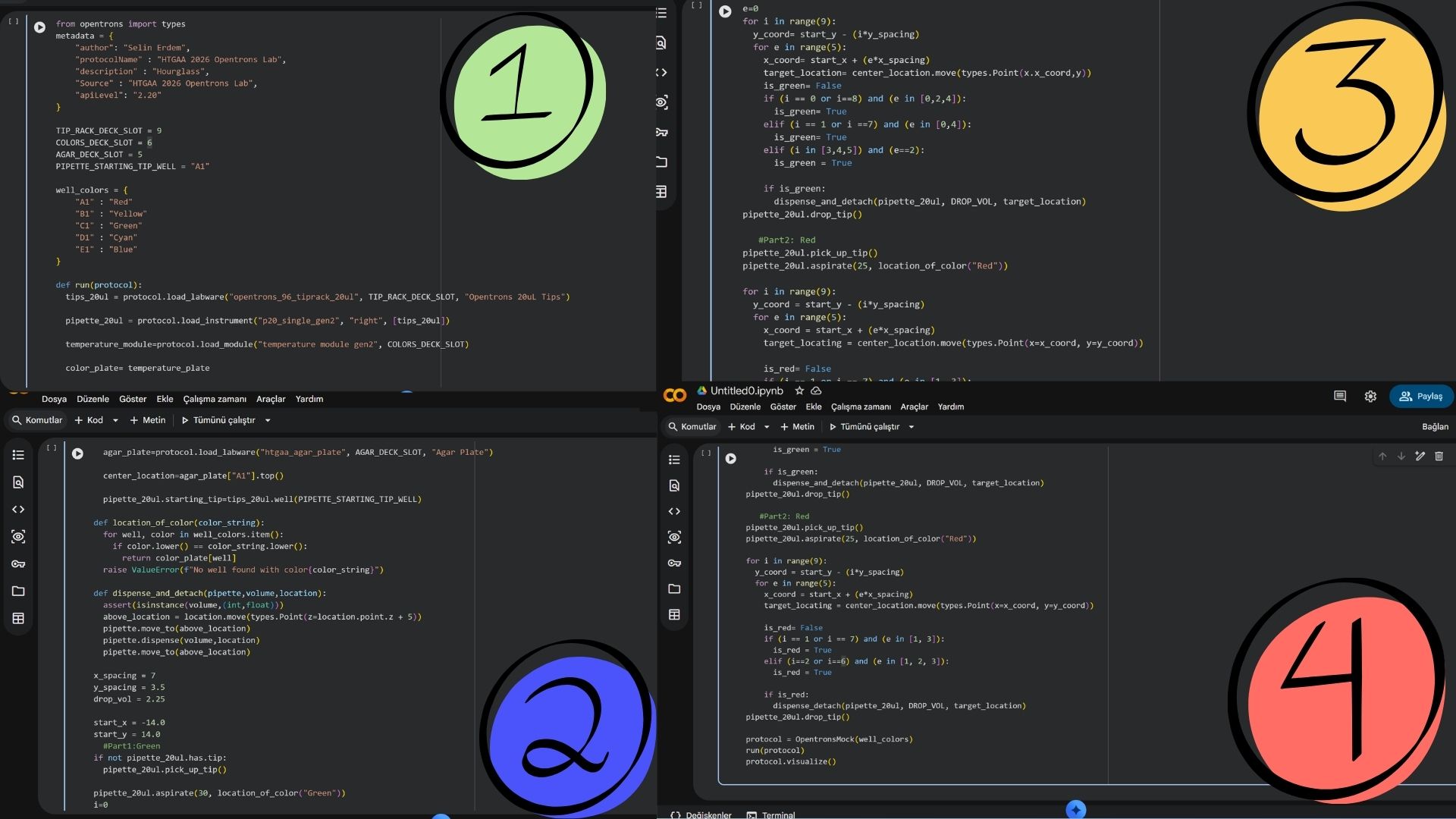Open the secrets key icon in sidebar
Screen dimensions: 1456x819
pyautogui.click(x=674, y=563)
